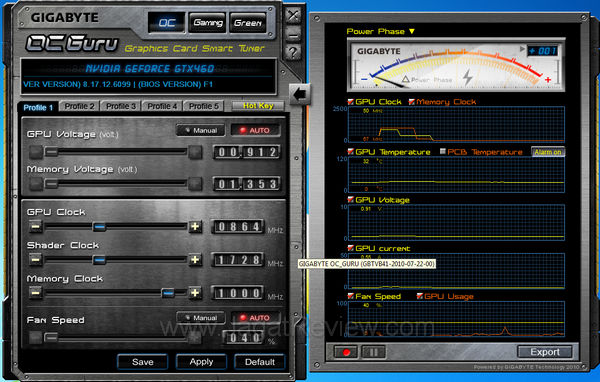Click the small arrow beside gauge counter

click(x=522, y=49)
